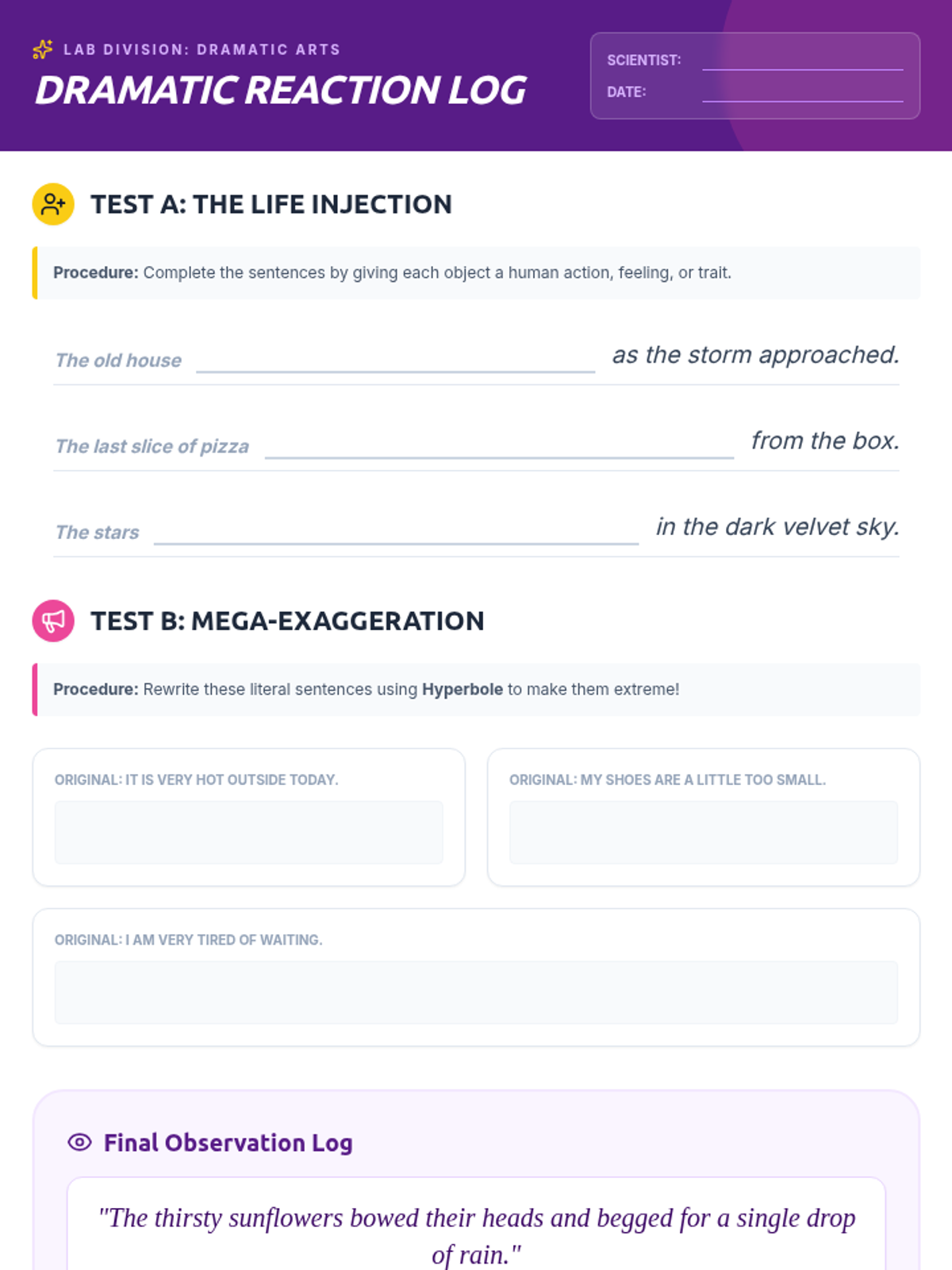Click the blank after 'The stars'
952x1270 pixels.
point(396,529)
